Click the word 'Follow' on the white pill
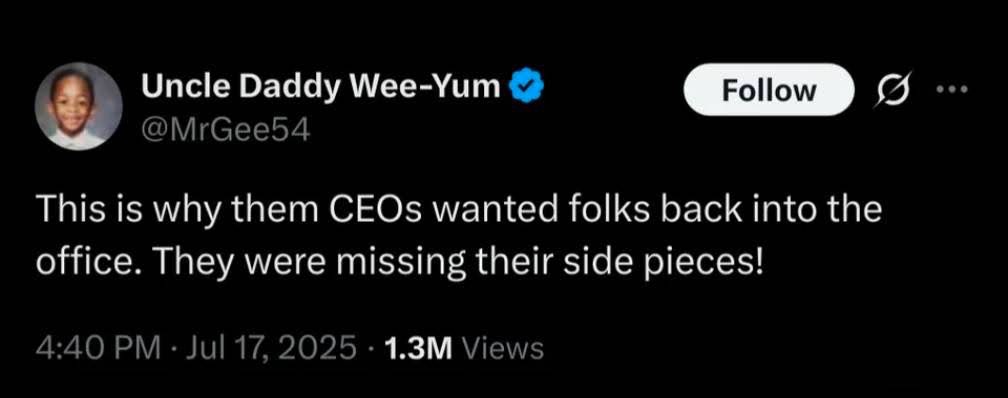This screenshot has width=1008, height=398. pyautogui.click(x=768, y=91)
